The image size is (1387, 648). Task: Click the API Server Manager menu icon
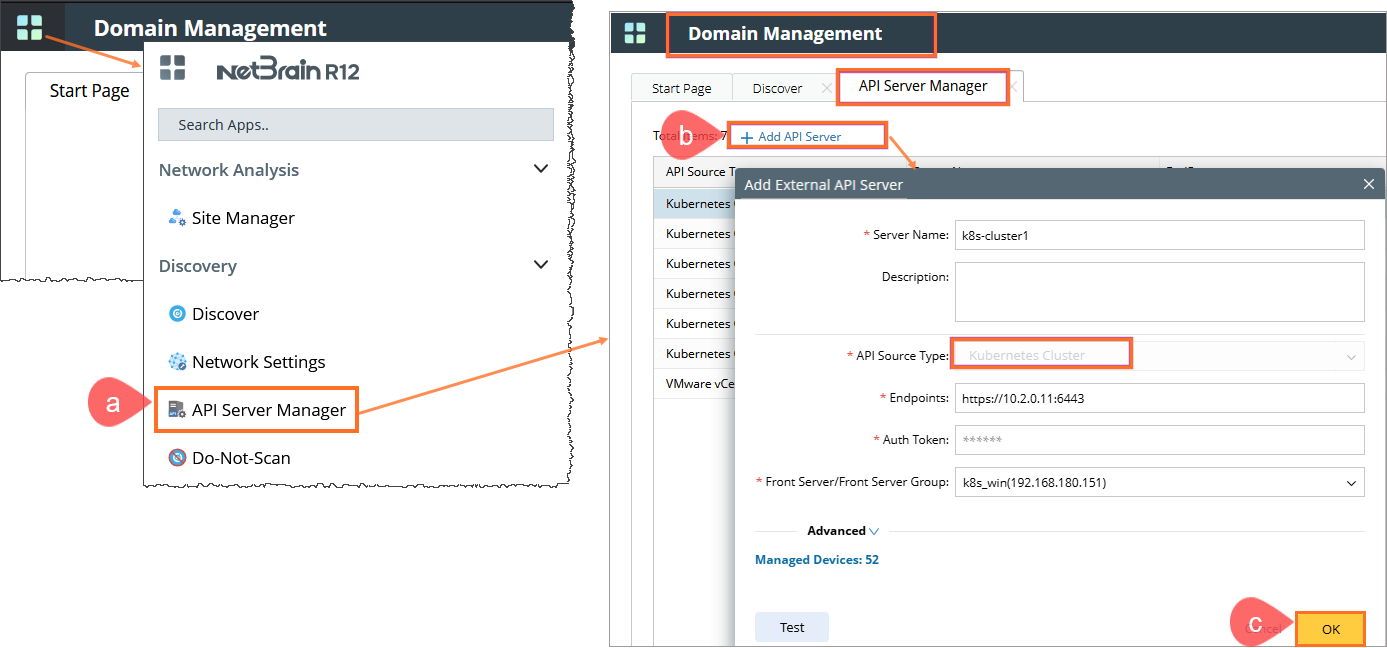point(177,410)
